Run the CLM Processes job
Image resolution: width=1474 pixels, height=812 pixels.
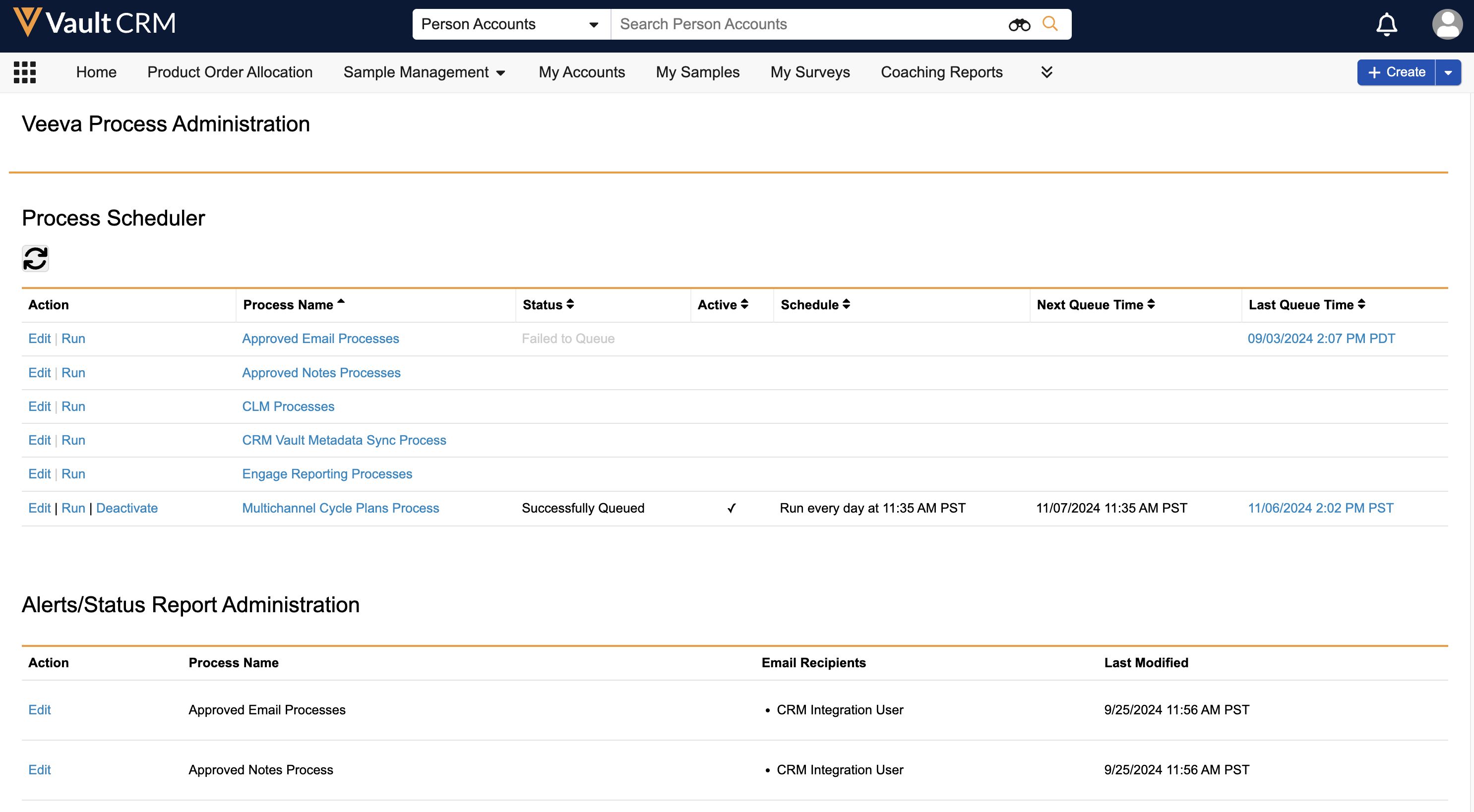point(73,406)
